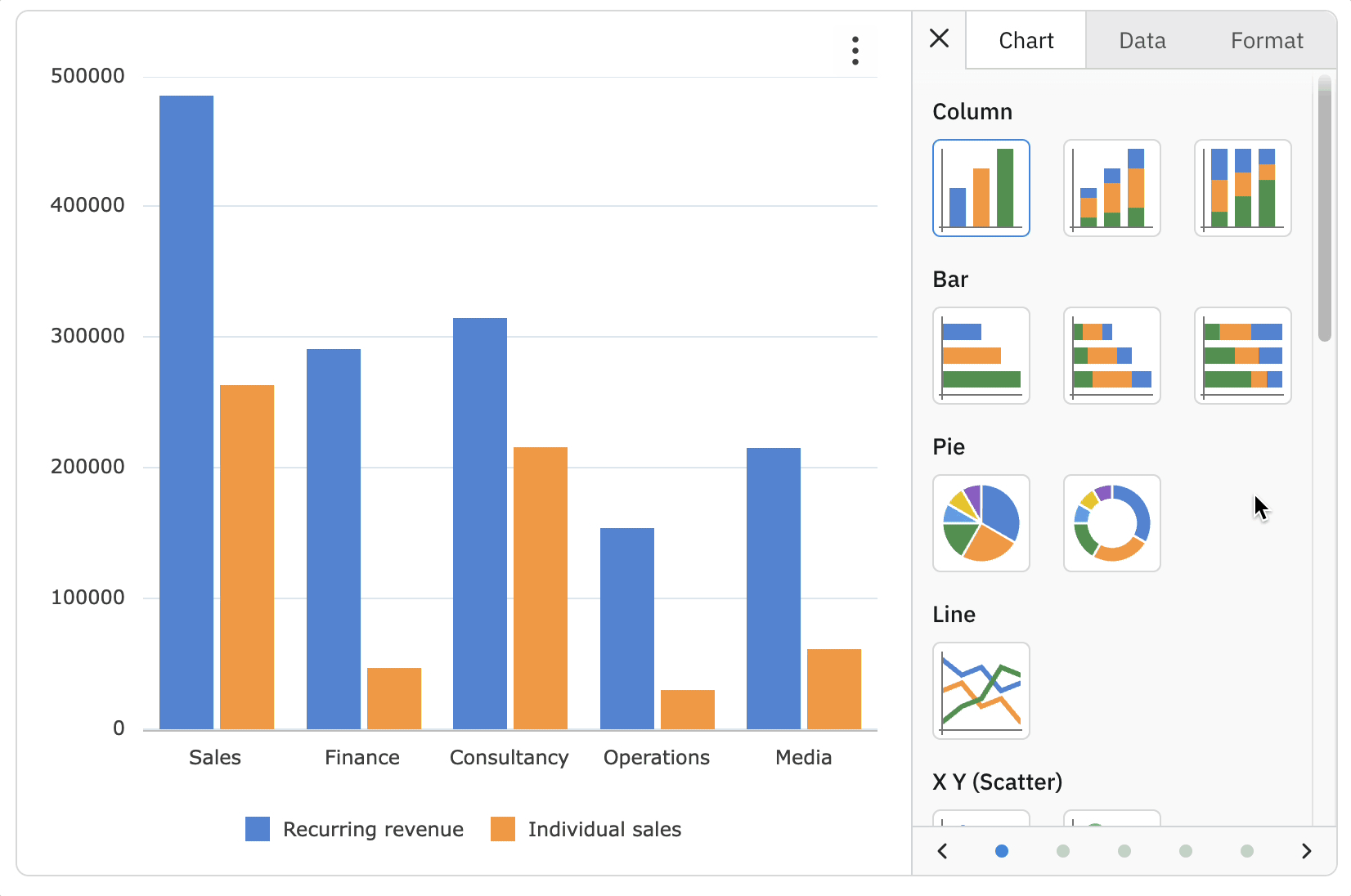Select the stacked column chart type

click(1111, 188)
